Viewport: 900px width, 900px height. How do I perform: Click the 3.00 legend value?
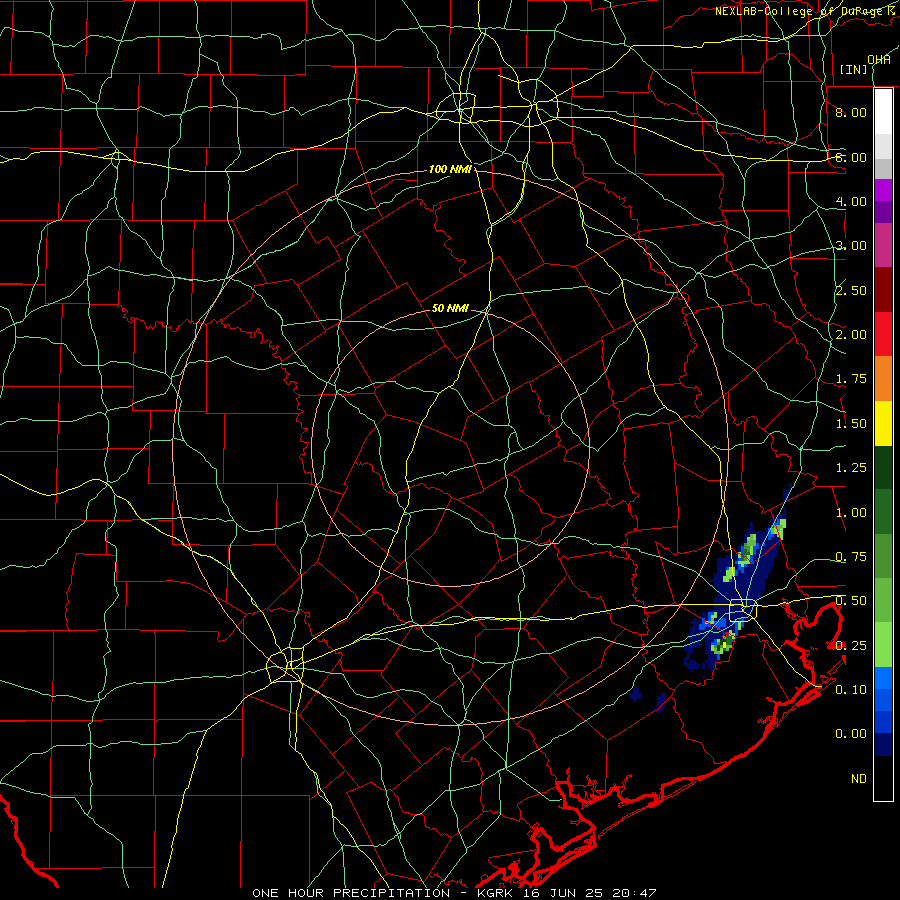click(851, 246)
